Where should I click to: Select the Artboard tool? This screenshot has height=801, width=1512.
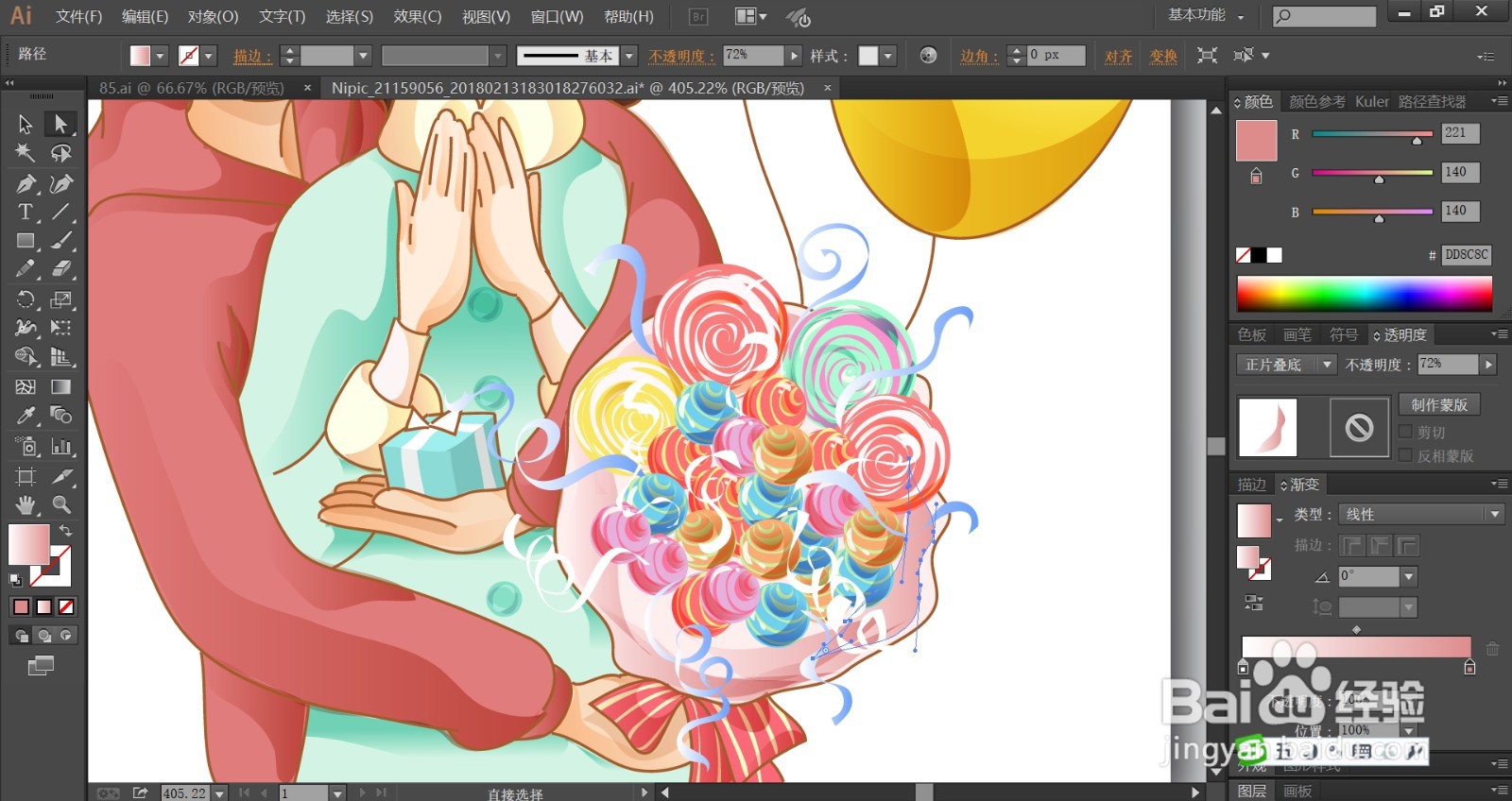click(x=26, y=476)
